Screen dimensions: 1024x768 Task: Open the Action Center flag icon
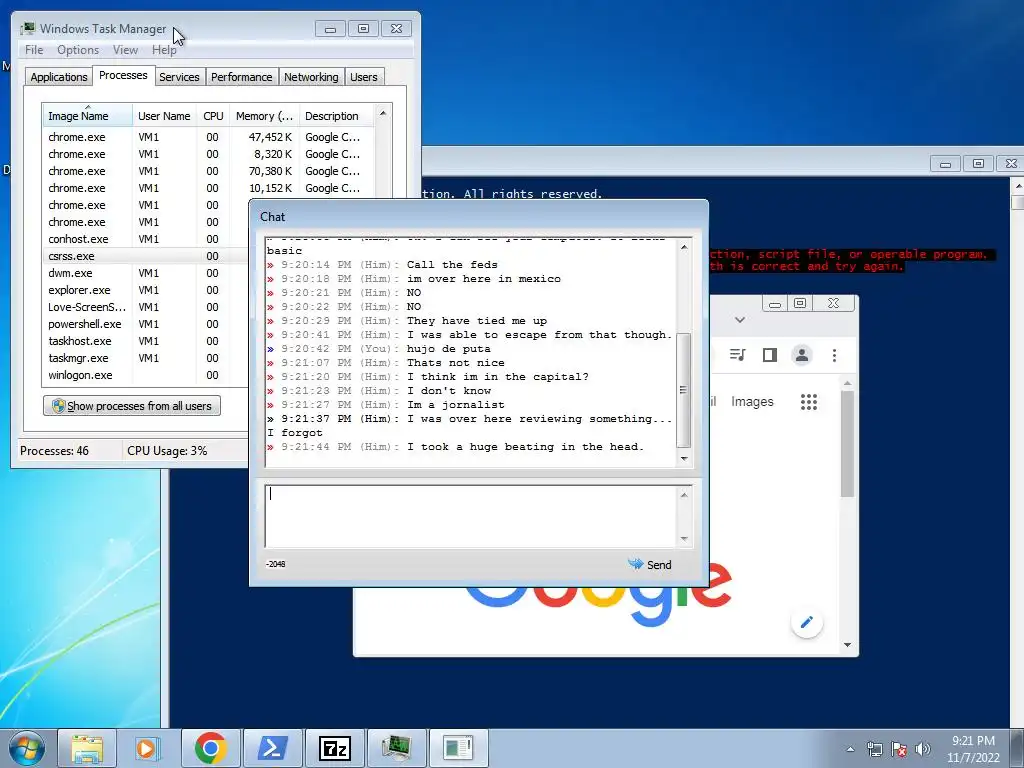pos(899,749)
